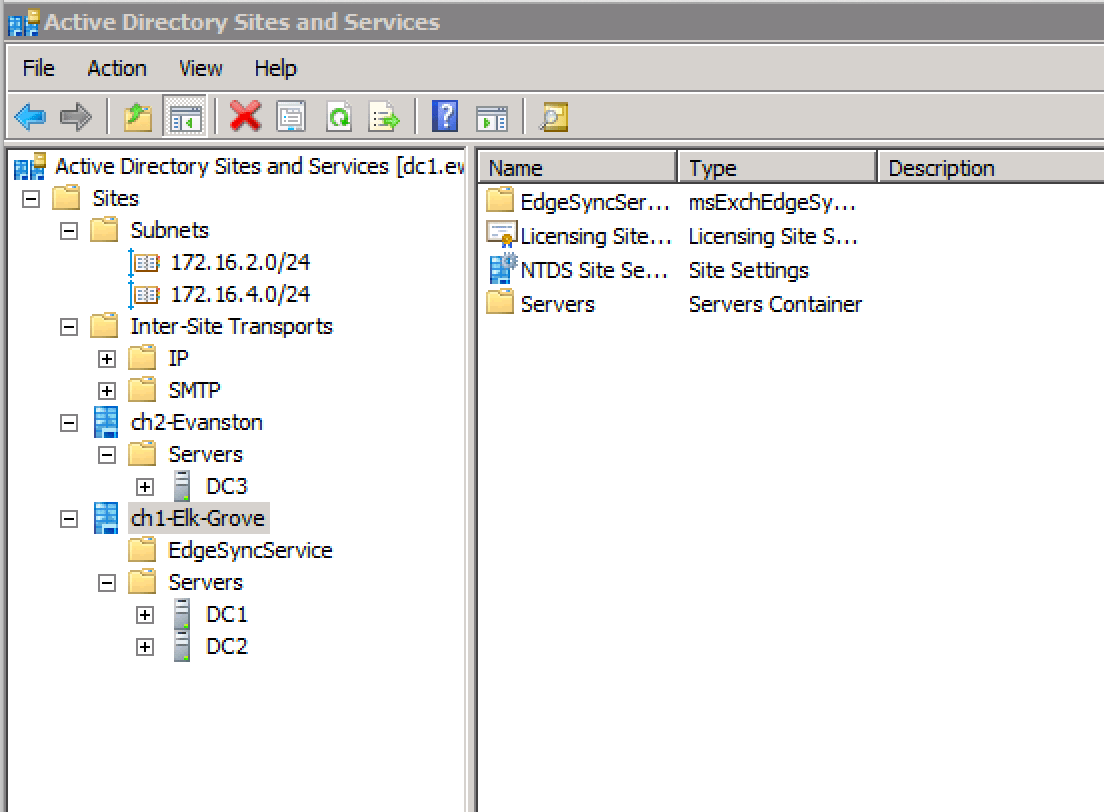Image resolution: width=1104 pixels, height=812 pixels.
Task: Click the EdgeSyncSer... folder icon in list
Action: pyautogui.click(x=500, y=201)
